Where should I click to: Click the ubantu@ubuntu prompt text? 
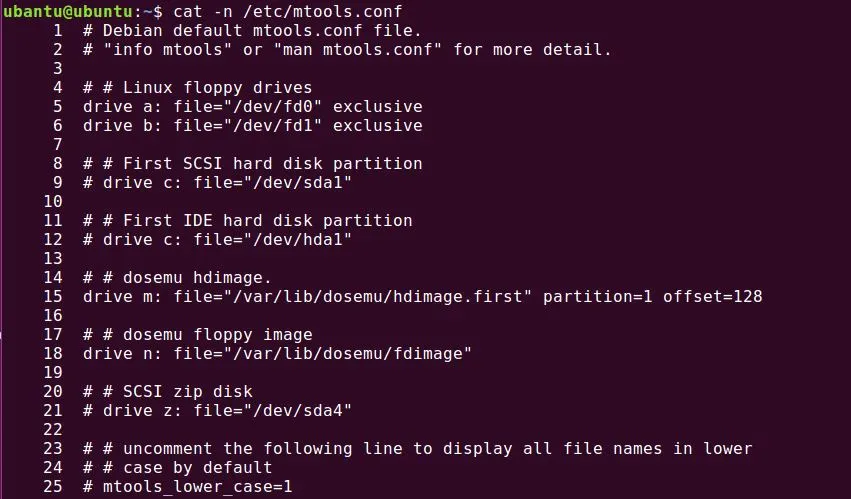(x=65, y=11)
